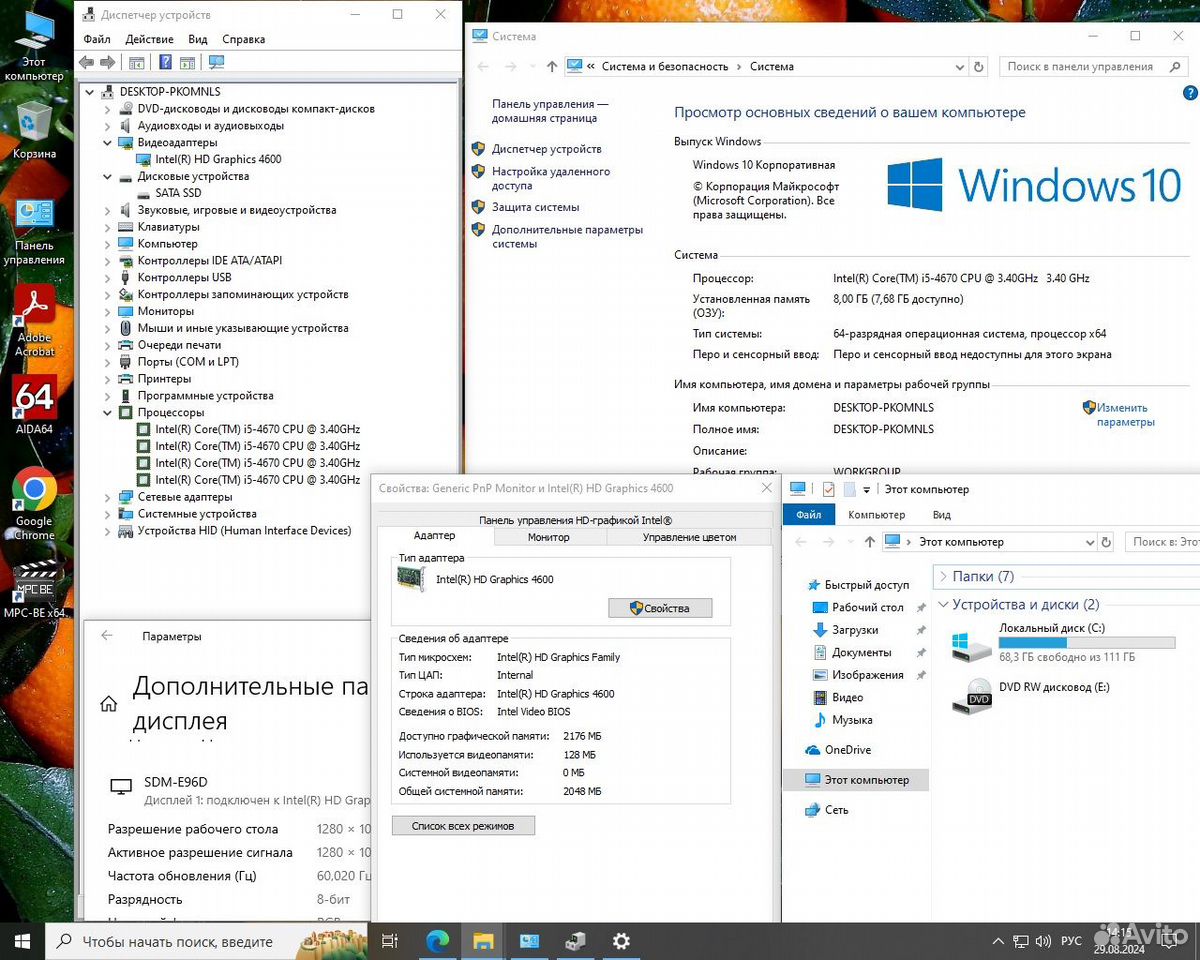Open Дополнительные параметры системы link
The image size is (1200, 960).
pos(567,236)
